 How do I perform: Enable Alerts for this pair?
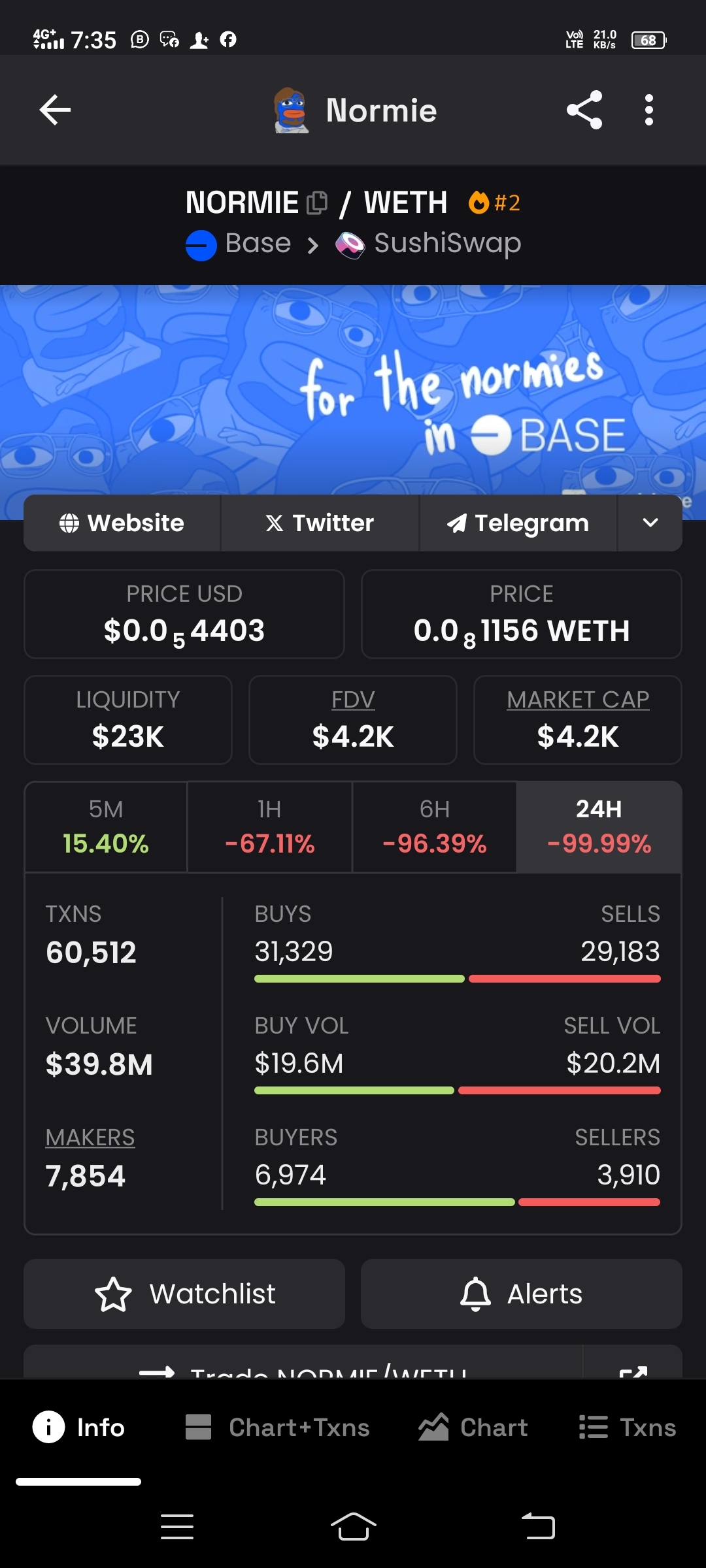coord(521,1294)
